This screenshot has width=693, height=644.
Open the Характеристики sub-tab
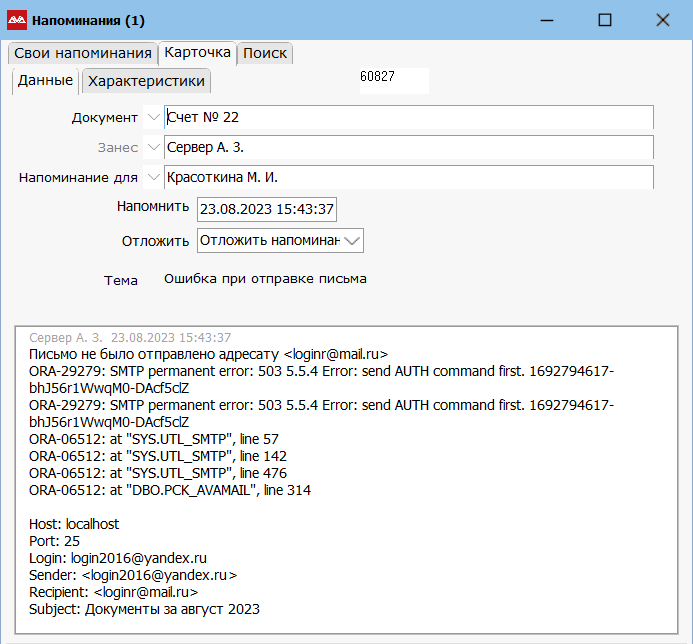(146, 81)
